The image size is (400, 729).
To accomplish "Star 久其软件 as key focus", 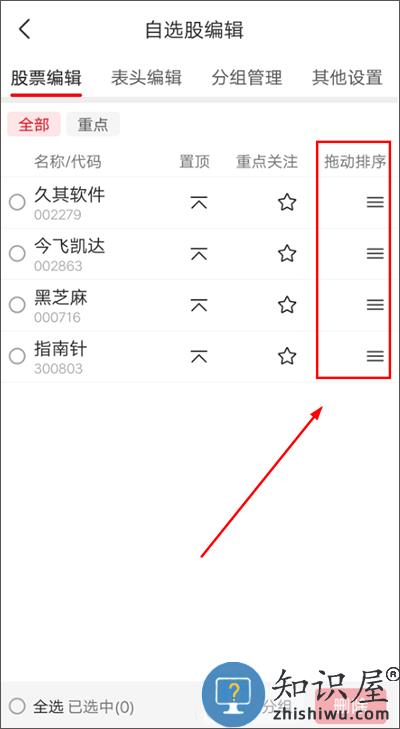I will 287,202.
